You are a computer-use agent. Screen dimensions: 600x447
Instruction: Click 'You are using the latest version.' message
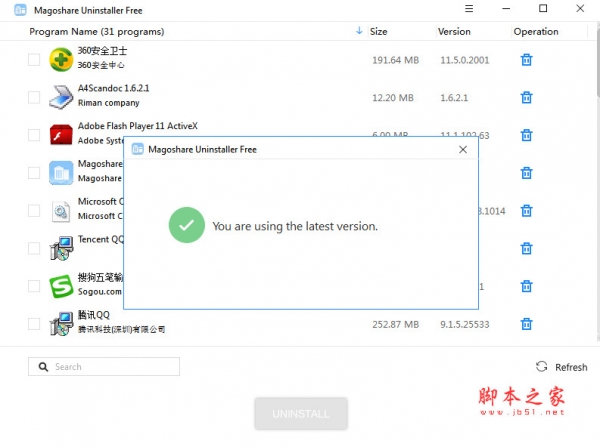[295, 226]
